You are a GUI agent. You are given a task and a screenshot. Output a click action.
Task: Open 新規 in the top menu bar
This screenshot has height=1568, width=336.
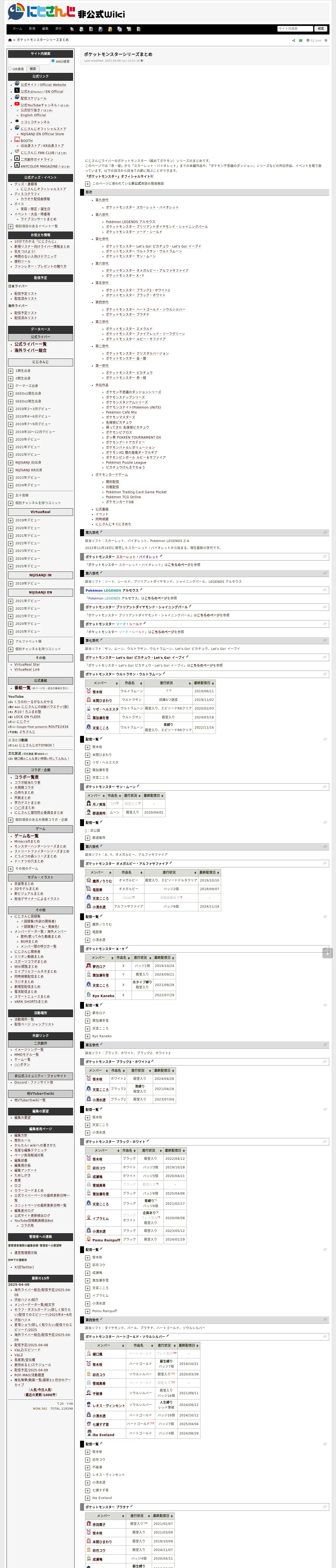[32, 28]
